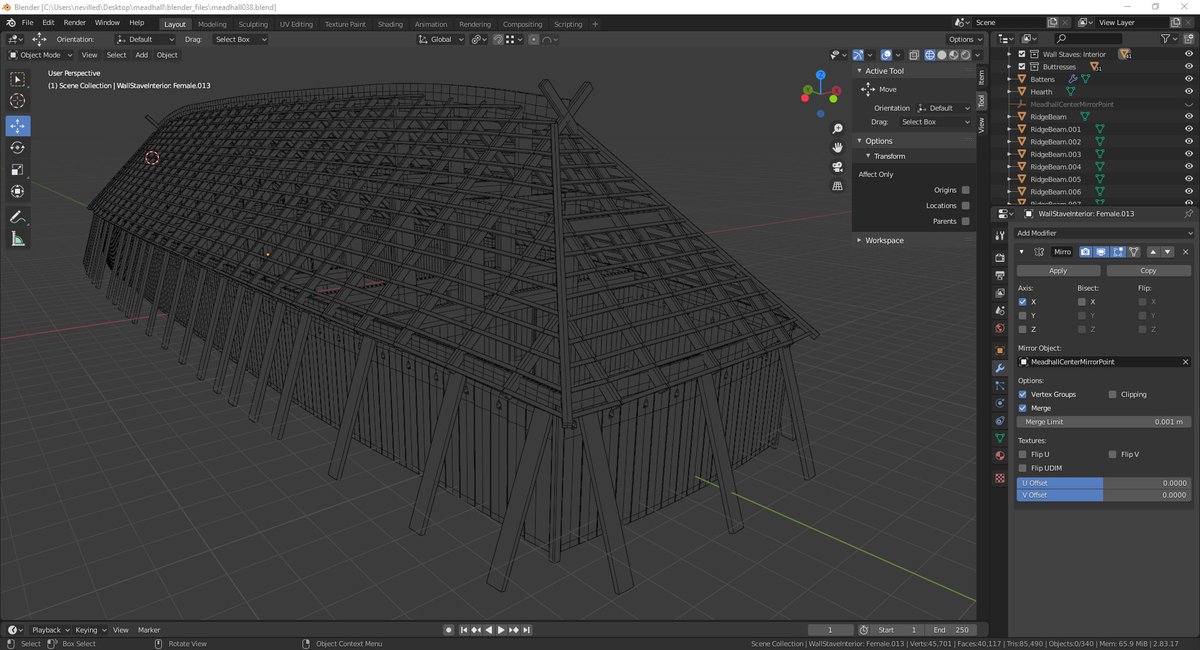
Task: Collapse the Mirror modifier panel
Action: click(x=1021, y=252)
